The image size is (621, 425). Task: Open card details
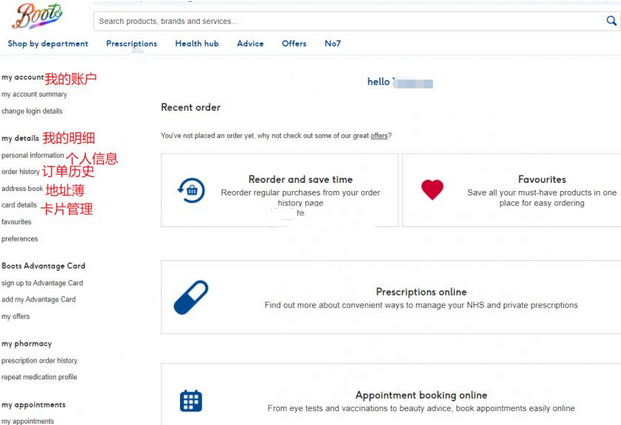tap(19, 205)
